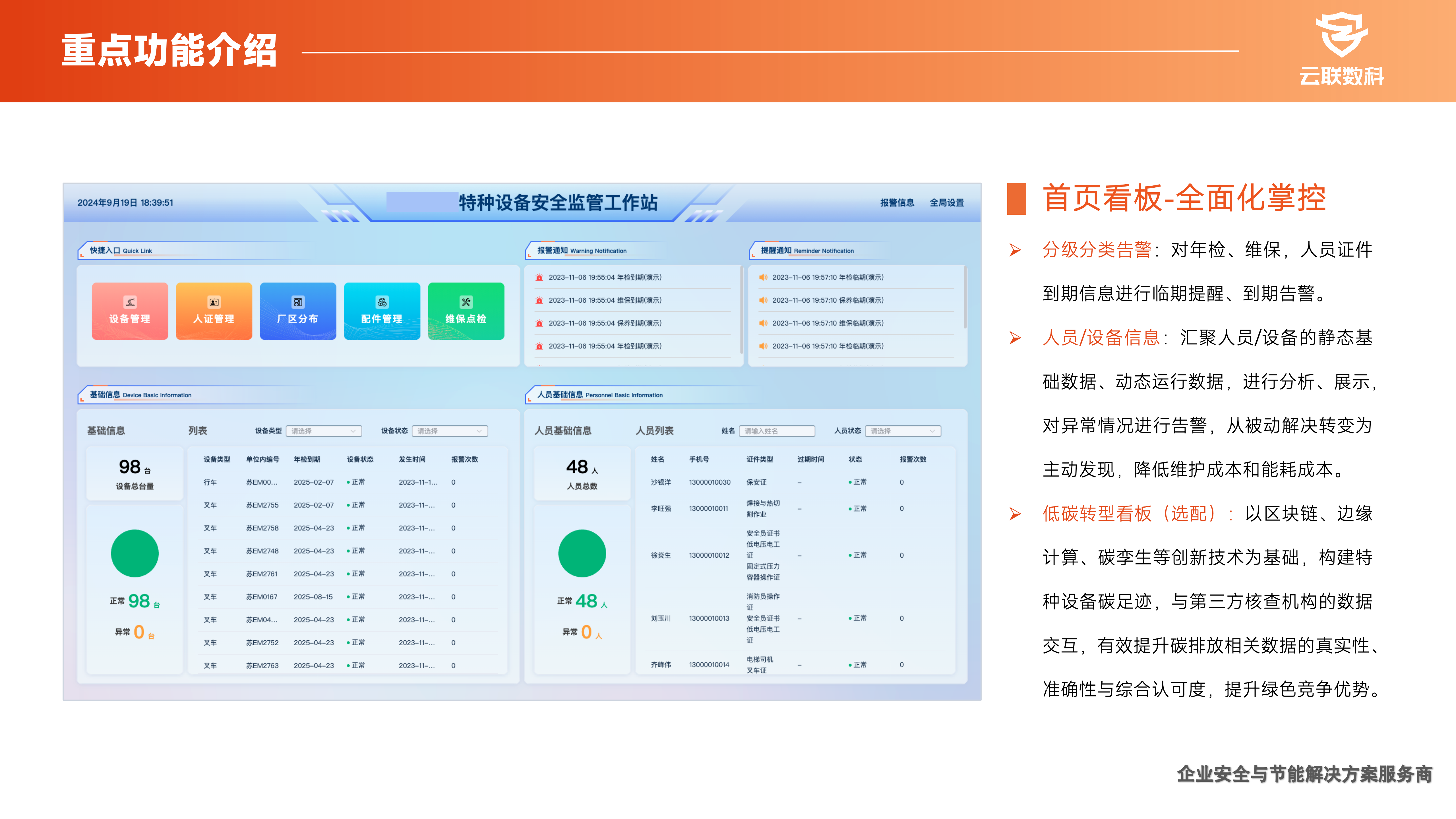Image resolution: width=1456 pixels, height=819 pixels.
Task: Switch to the device 列表 tab
Action: click(197, 431)
